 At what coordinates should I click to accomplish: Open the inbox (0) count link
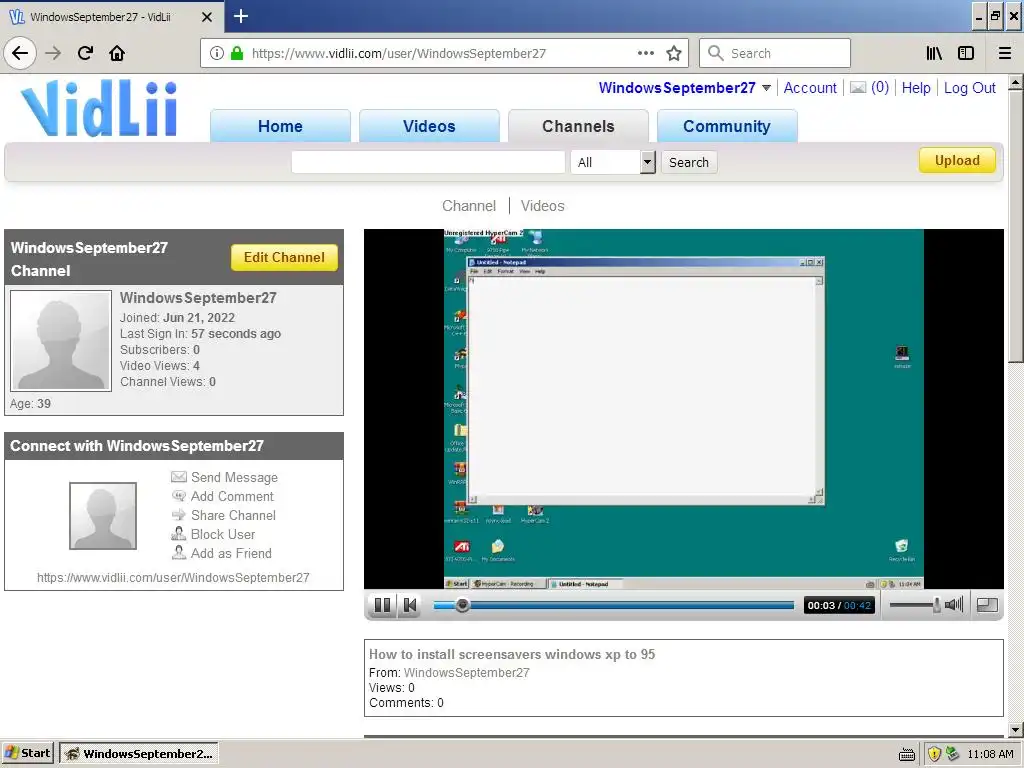pos(880,88)
